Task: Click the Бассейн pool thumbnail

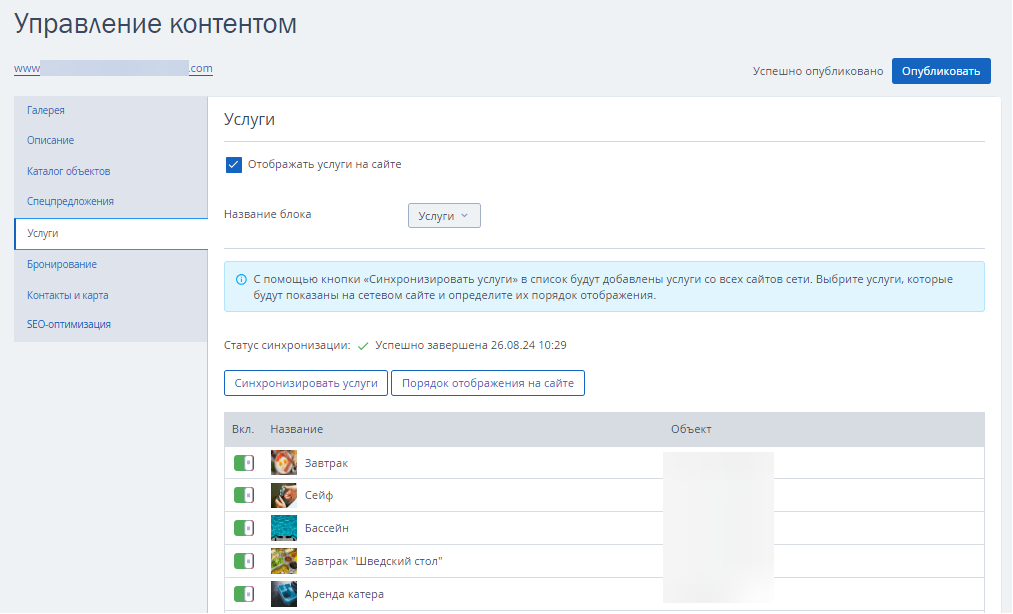Action: [x=284, y=528]
